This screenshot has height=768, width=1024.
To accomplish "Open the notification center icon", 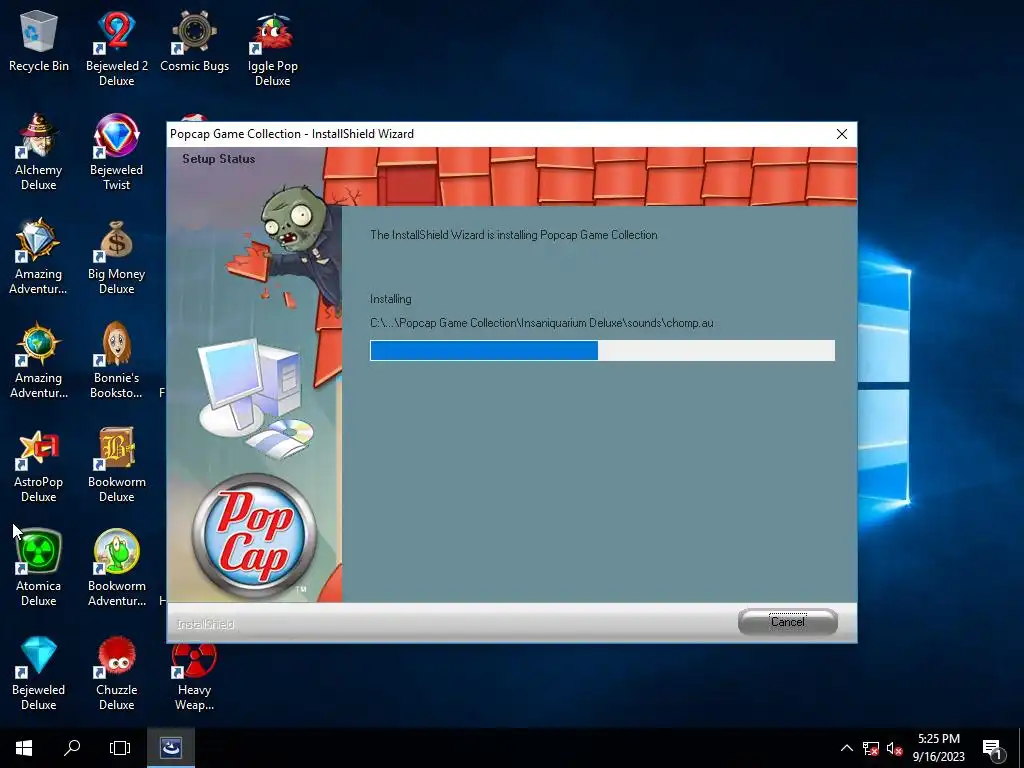I will tap(993, 748).
